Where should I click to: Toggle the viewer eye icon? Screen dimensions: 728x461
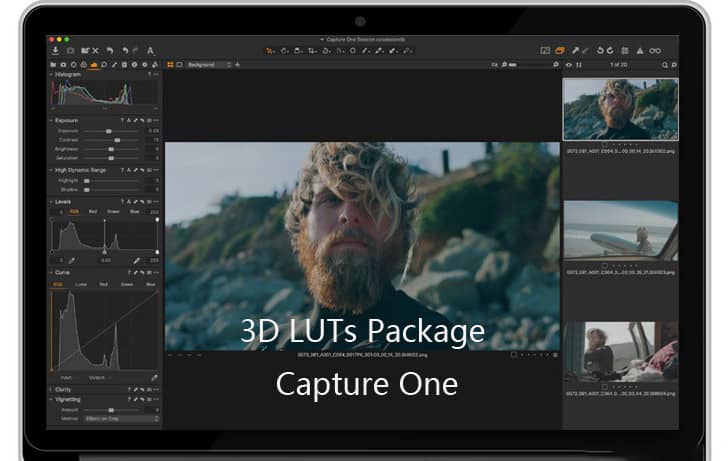[x=569, y=65]
